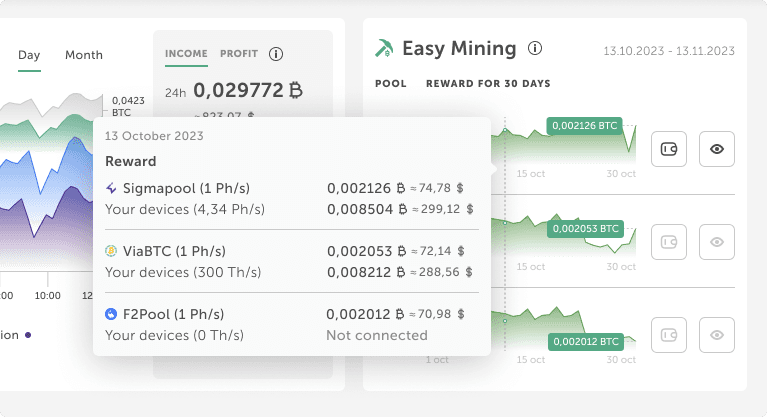Toggle eye visibility for 0,002012 BTC pool
767x417 pixels.
tap(717, 335)
